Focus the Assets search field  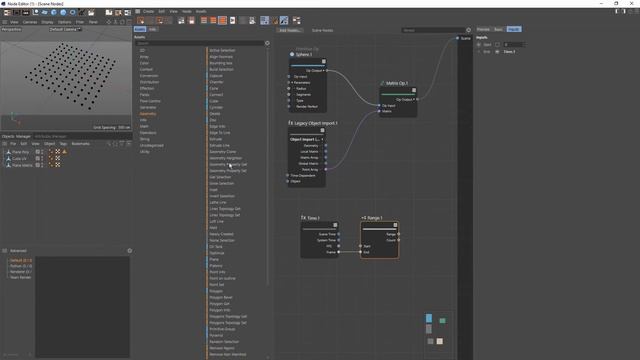click(x=199, y=43)
